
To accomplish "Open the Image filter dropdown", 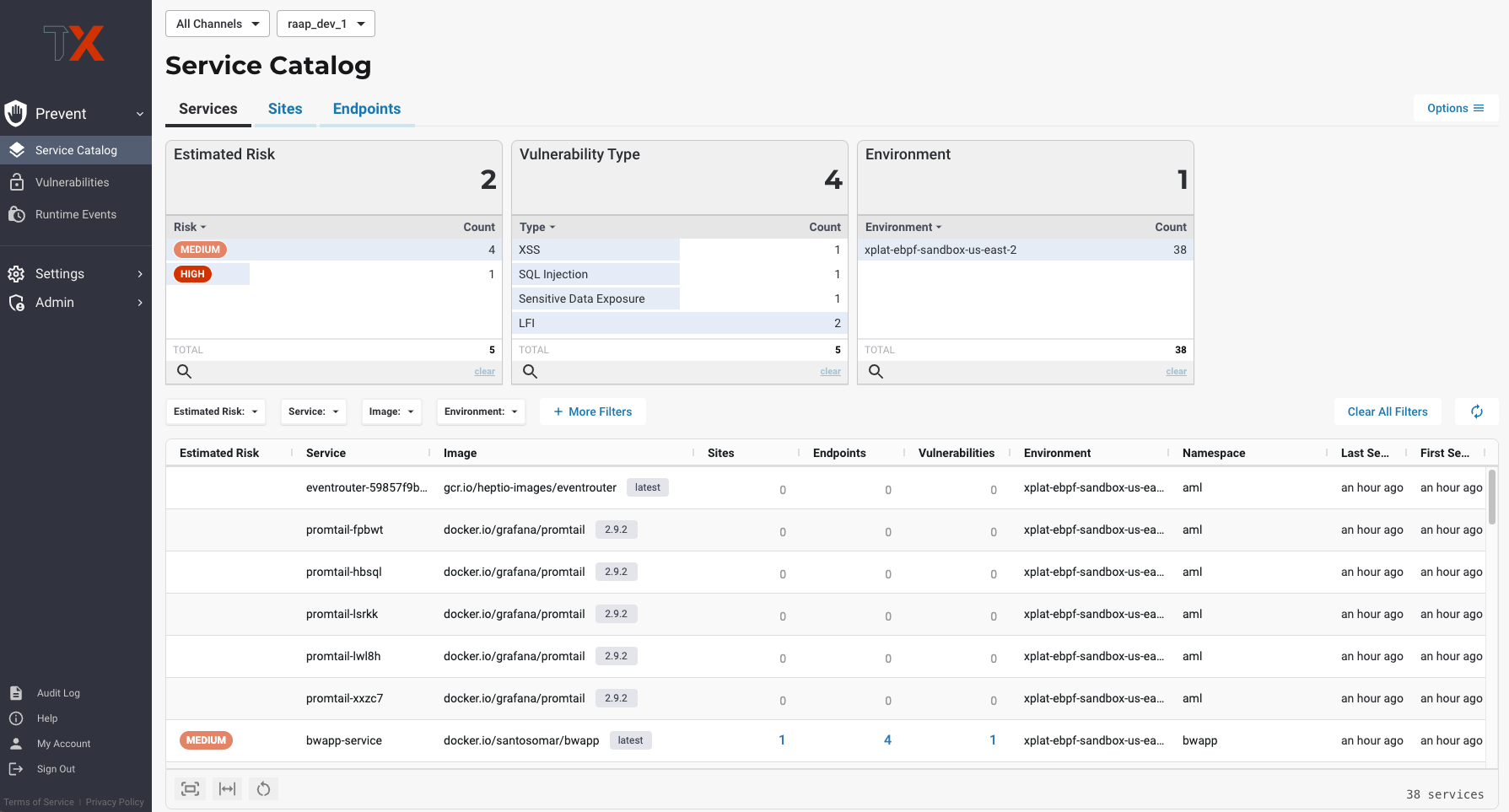I will click(391, 411).
